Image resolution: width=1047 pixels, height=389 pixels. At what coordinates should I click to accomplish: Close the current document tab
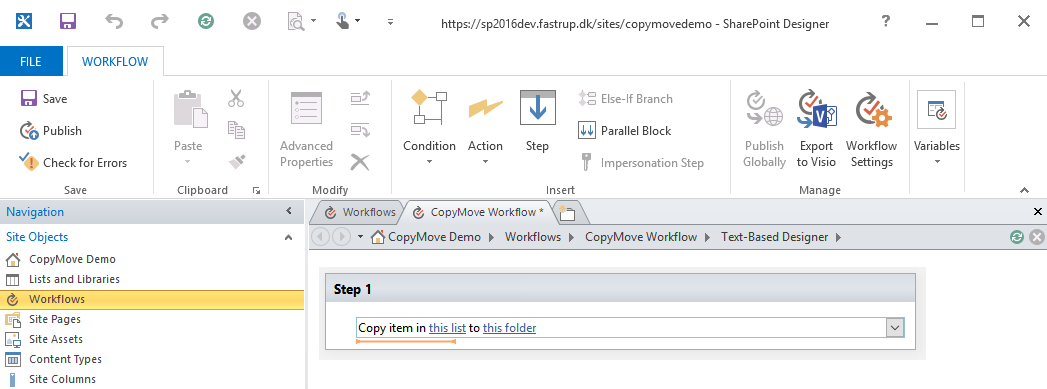(1038, 212)
